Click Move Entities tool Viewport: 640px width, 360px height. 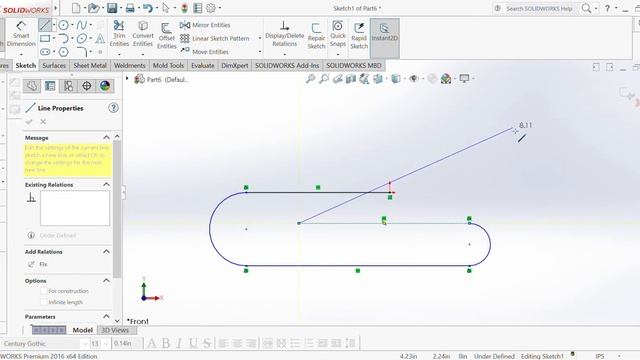[x=204, y=52]
